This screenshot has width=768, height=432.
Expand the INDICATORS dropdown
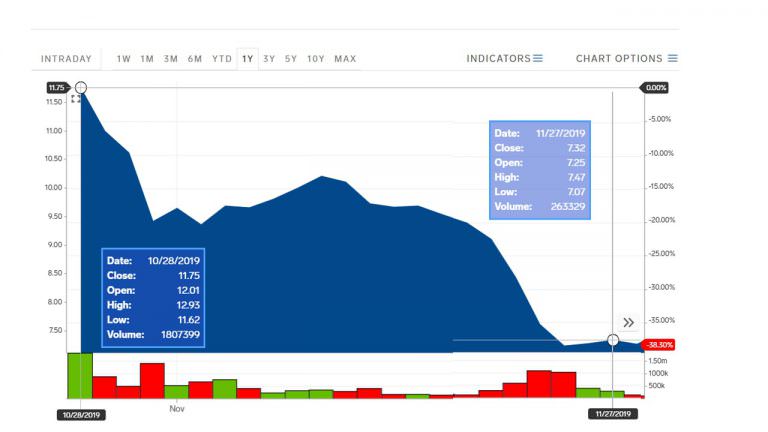tap(504, 58)
